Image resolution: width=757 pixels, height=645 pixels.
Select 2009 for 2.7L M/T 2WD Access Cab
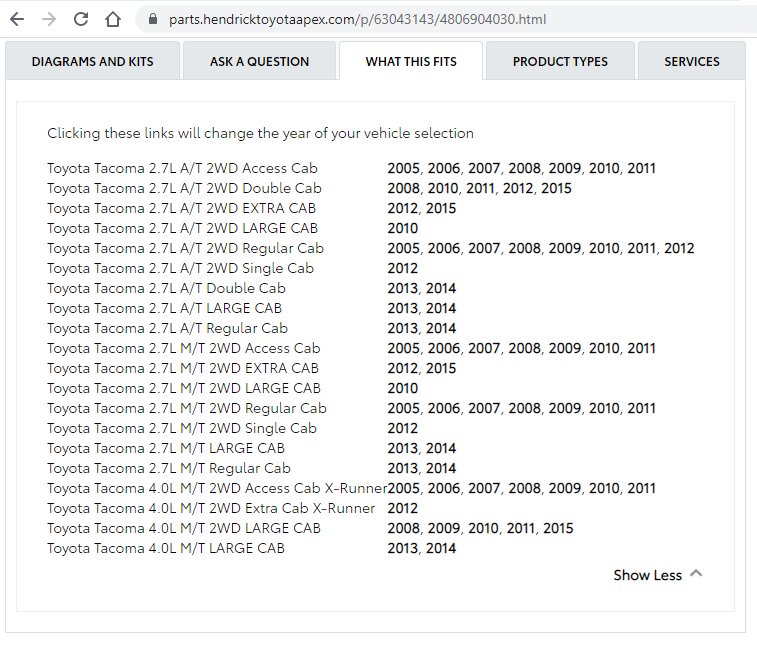click(x=565, y=349)
